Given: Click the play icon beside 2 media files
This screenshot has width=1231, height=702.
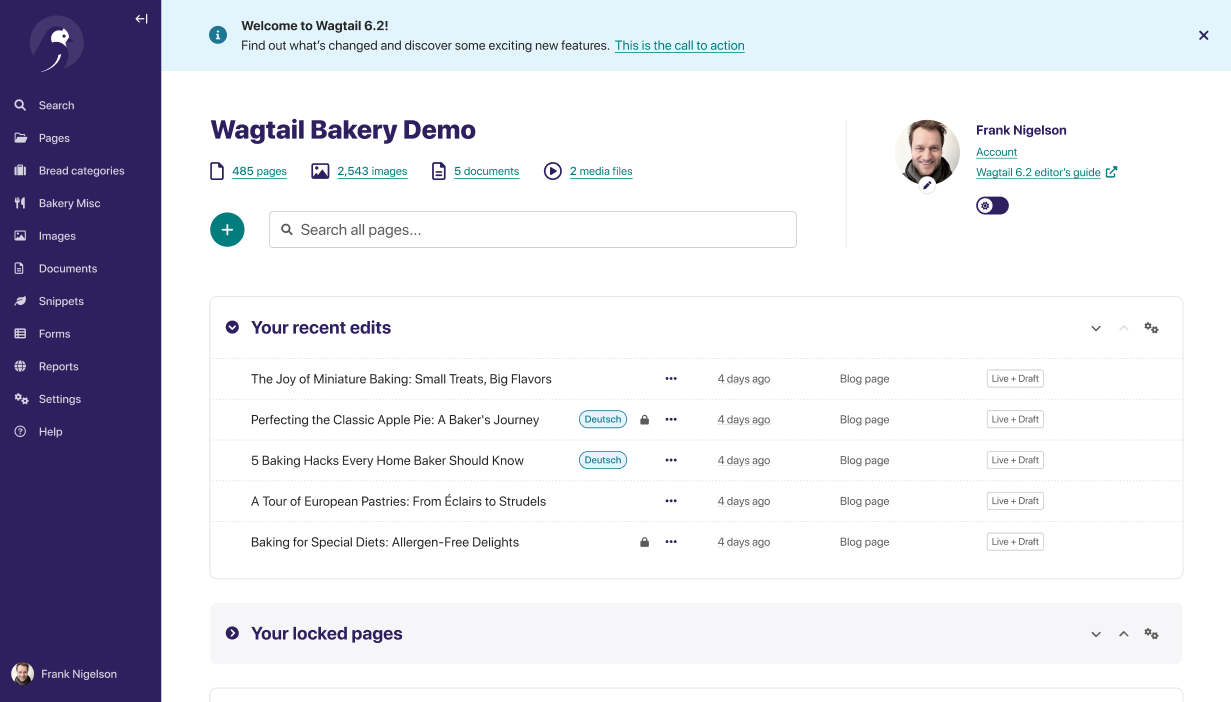Looking at the screenshot, I should point(553,171).
